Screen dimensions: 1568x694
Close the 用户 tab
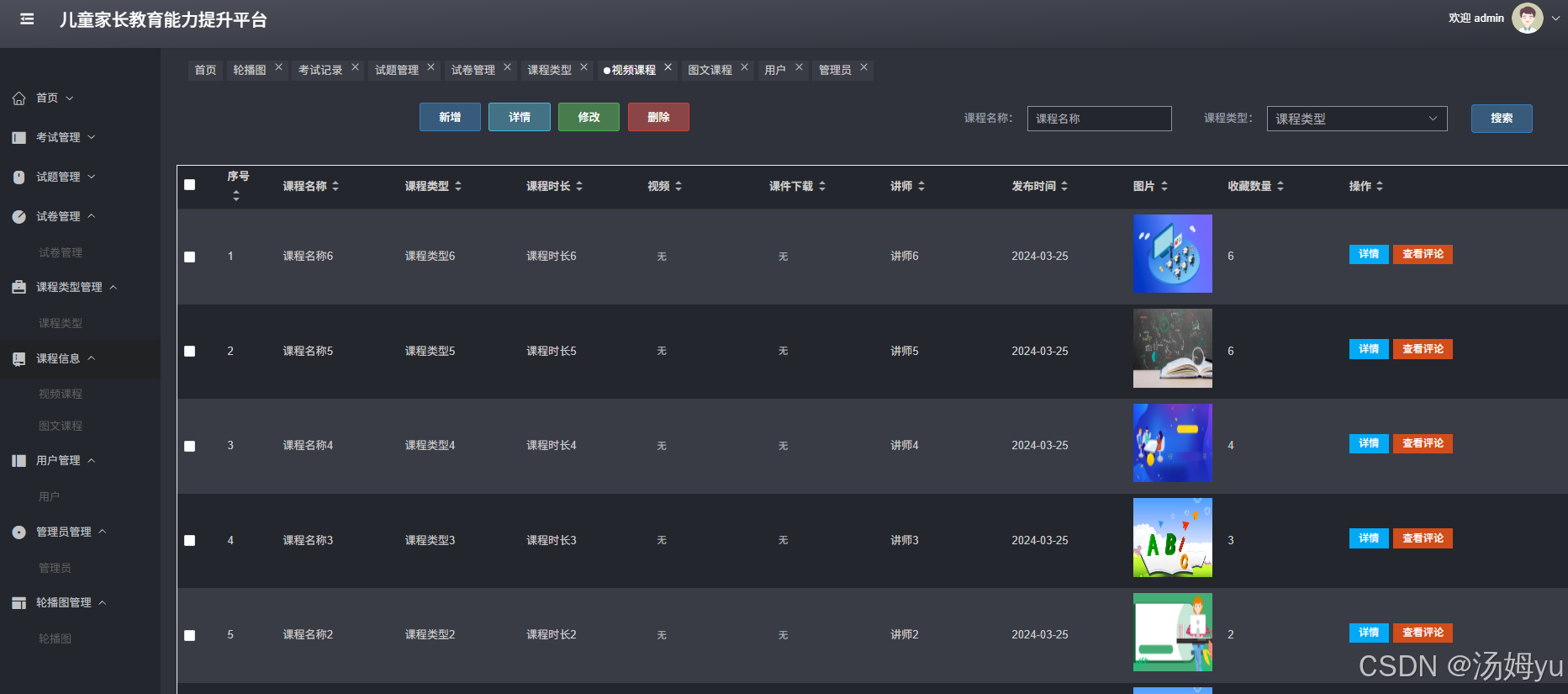coord(799,67)
